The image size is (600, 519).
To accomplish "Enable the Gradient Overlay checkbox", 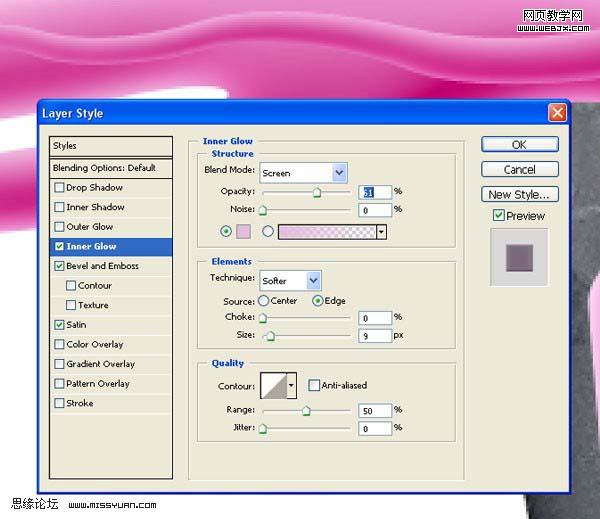I will [x=59, y=364].
